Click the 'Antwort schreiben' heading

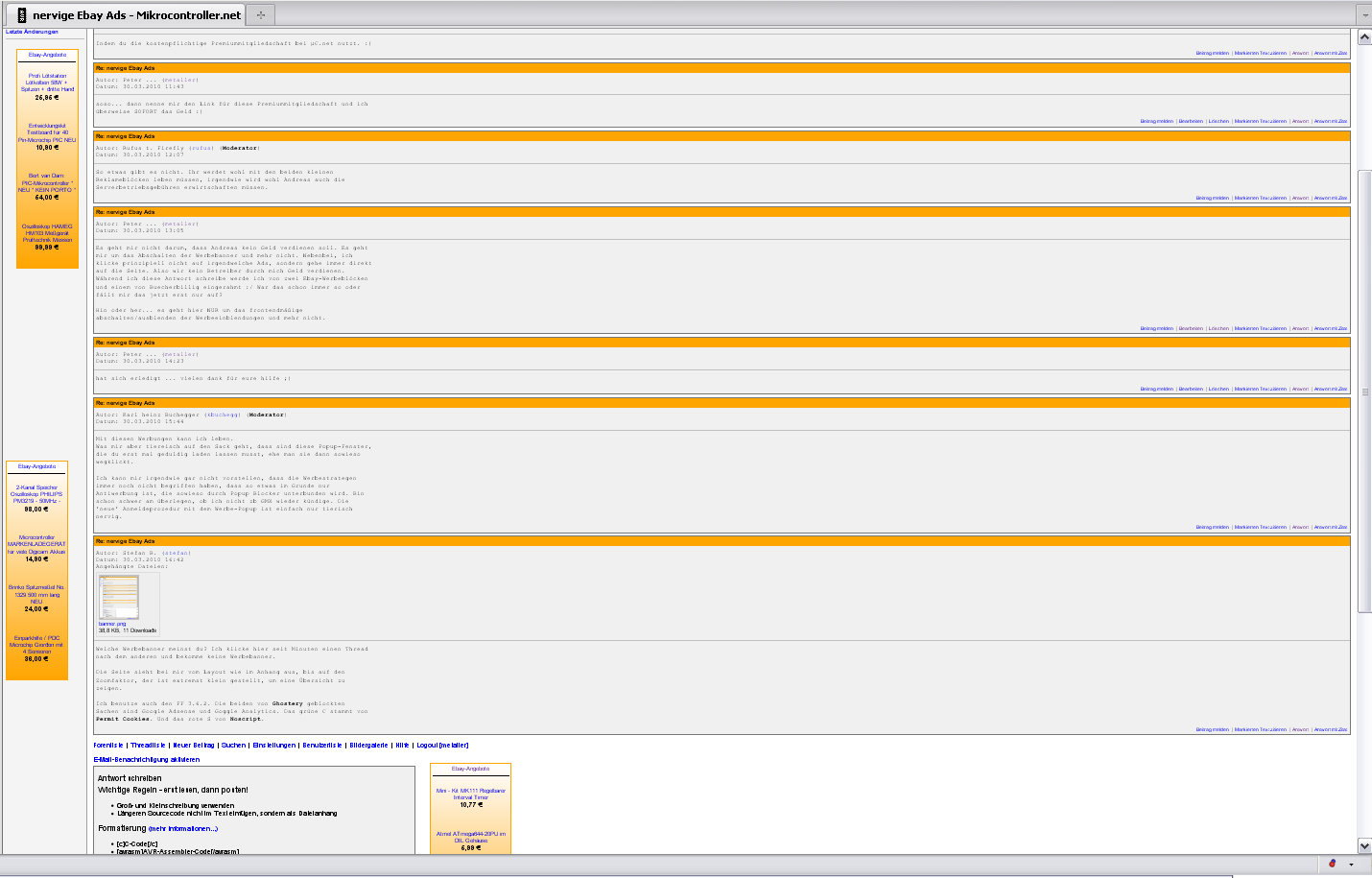130,779
